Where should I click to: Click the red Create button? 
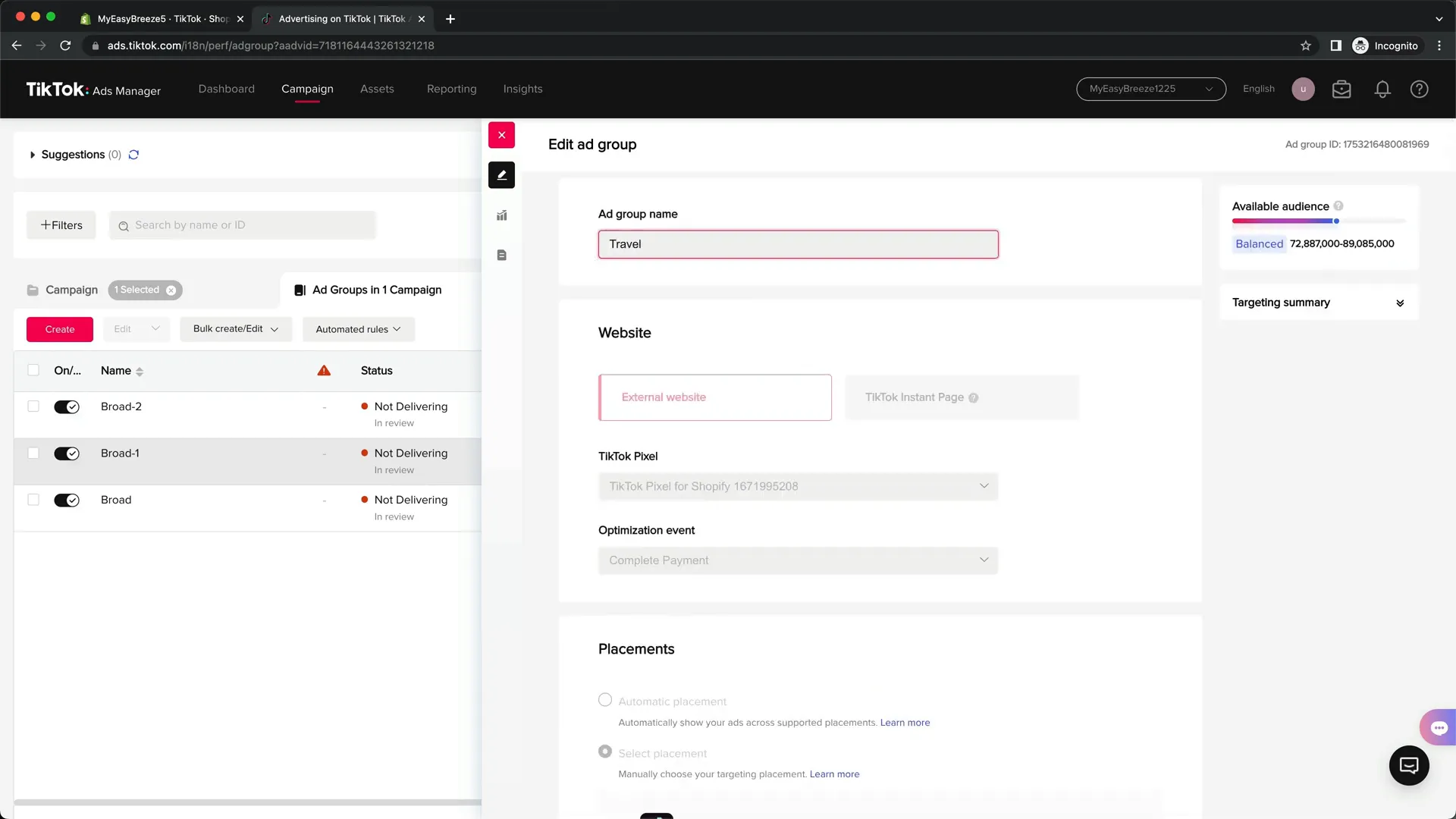coord(60,329)
